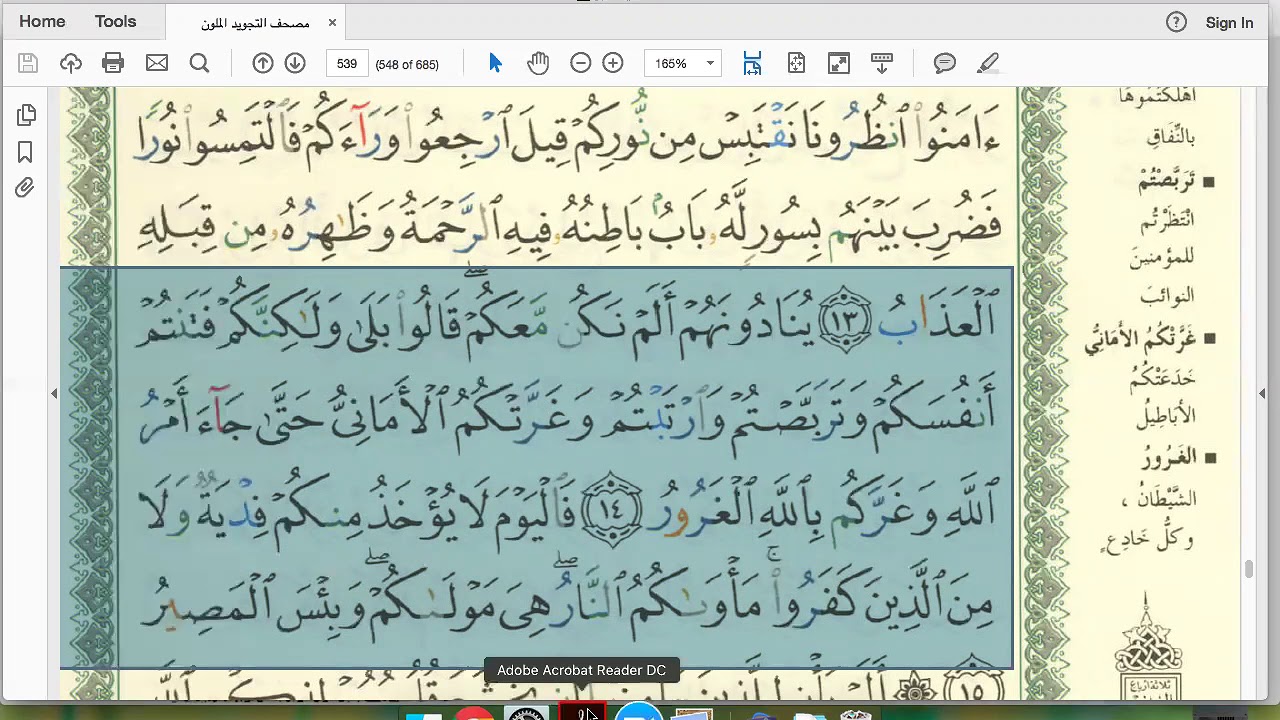The height and width of the screenshot is (720, 1280).
Task: Close the مصحف التجويد الملون document tab
Action: (x=332, y=23)
